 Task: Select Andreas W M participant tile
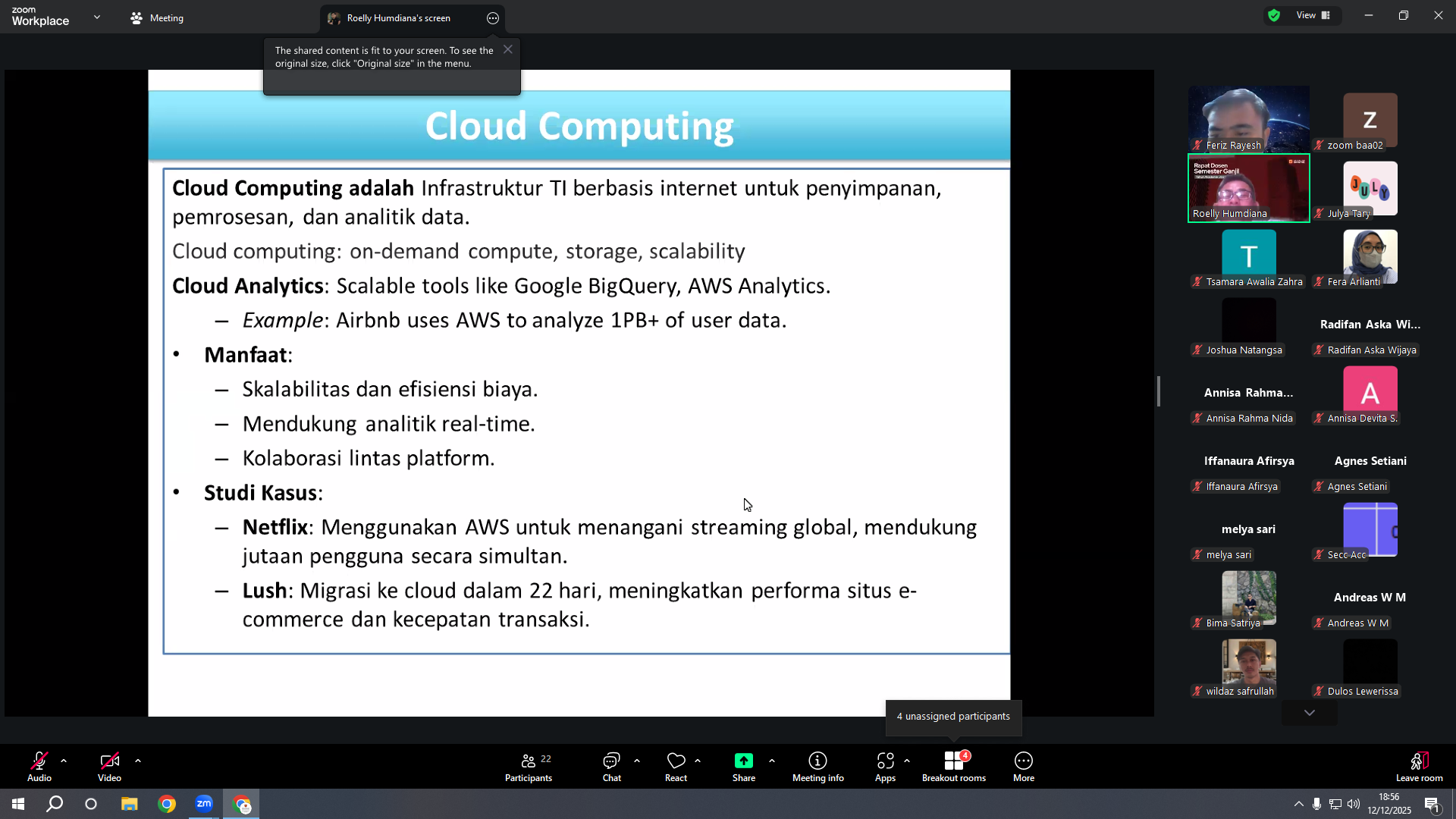[x=1370, y=597]
